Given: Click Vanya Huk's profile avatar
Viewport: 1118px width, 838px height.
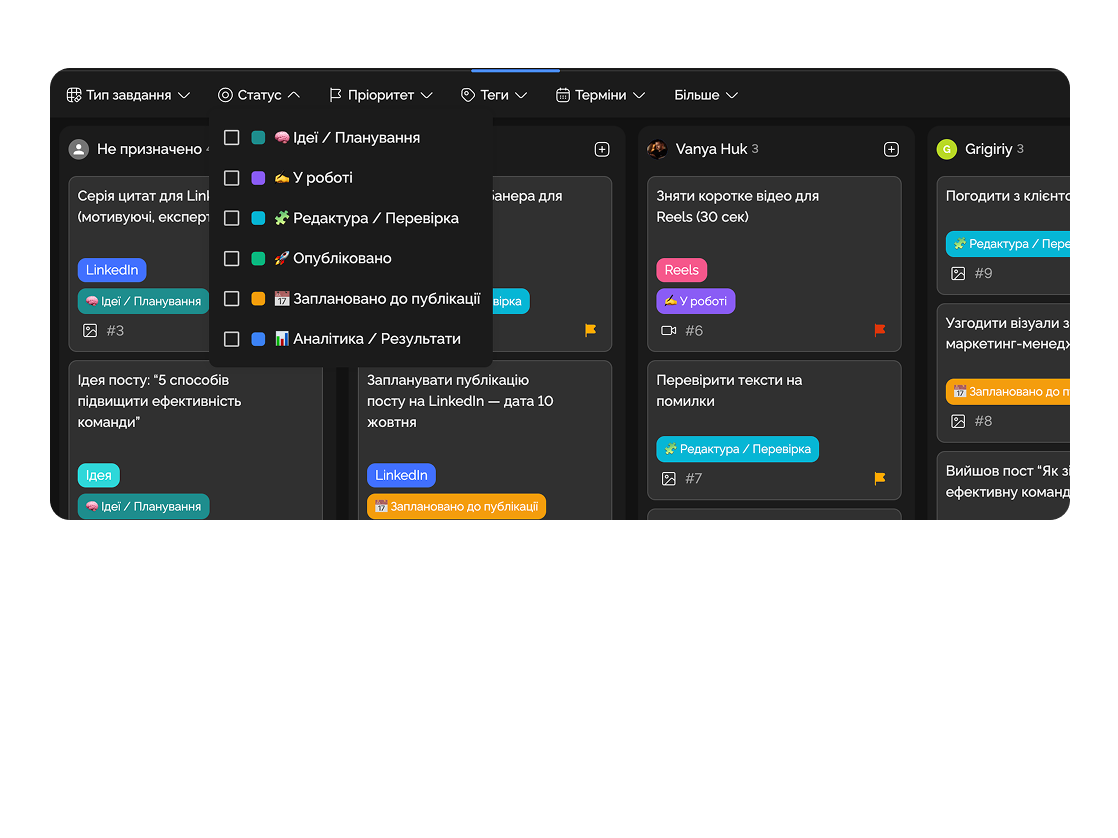Looking at the screenshot, I should pyautogui.click(x=657, y=149).
